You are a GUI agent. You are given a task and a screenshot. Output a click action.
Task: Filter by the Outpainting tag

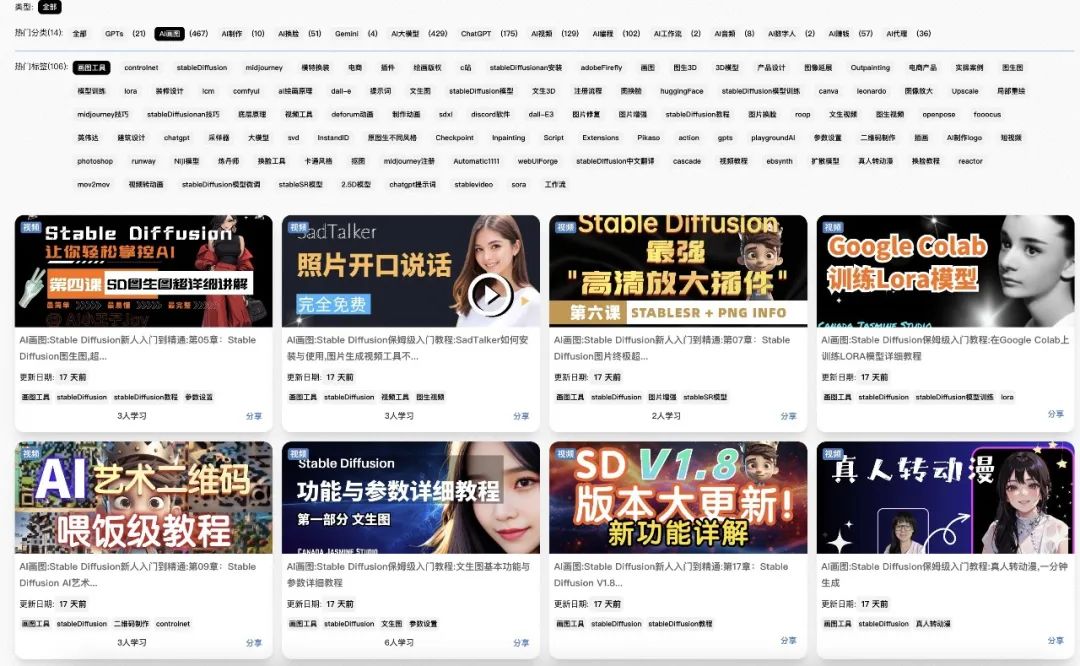point(870,67)
